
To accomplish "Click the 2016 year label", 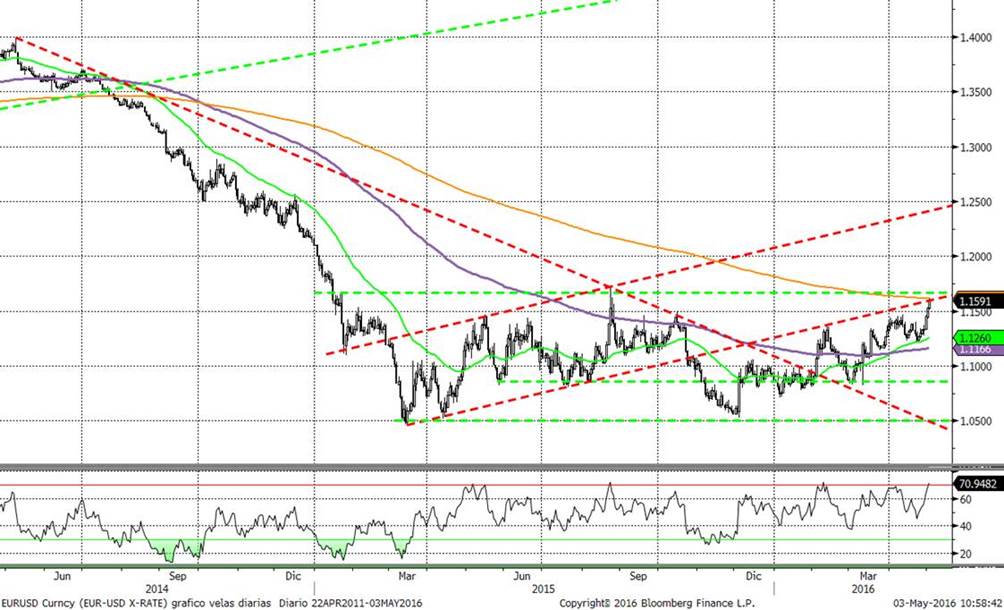I will coord(862,589).
